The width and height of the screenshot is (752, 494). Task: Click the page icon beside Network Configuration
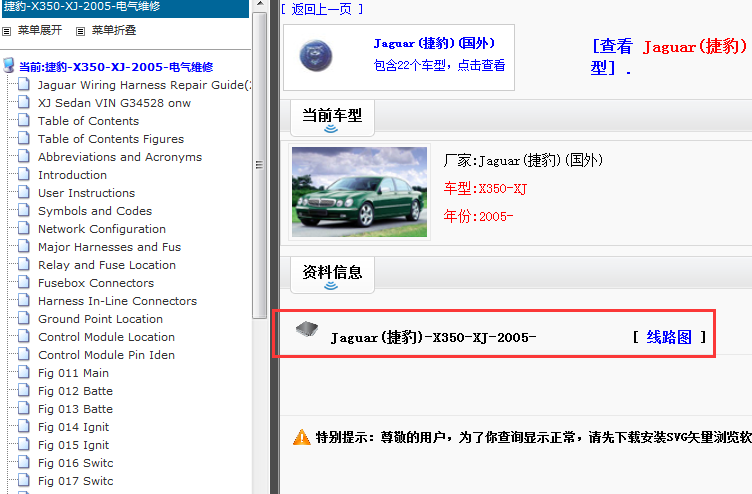[24, 228]
